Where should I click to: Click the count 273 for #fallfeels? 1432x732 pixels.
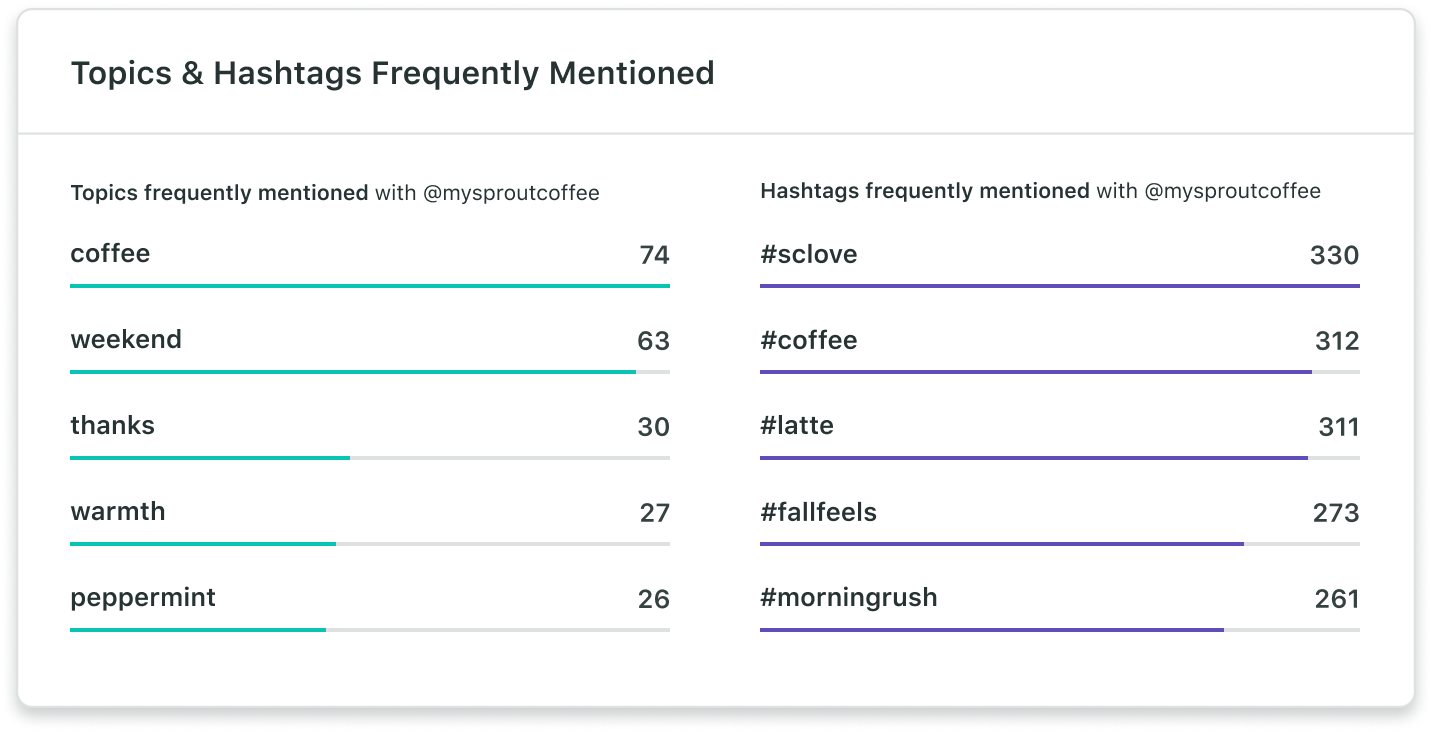pos(1335,513)
